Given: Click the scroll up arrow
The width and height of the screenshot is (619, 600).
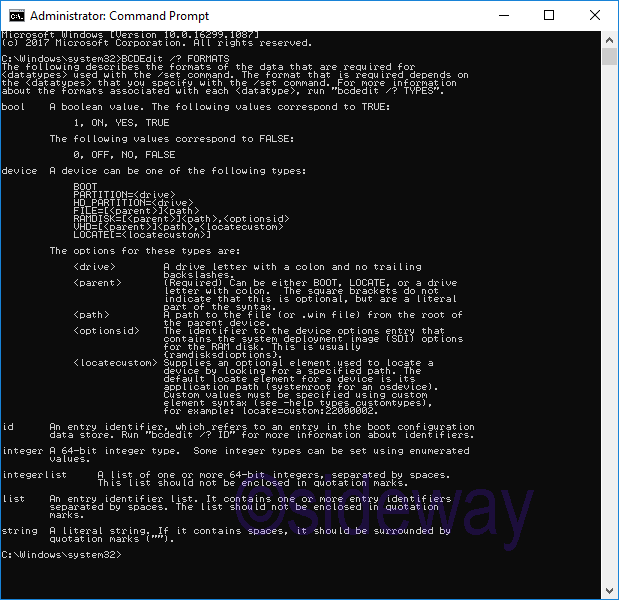Looking at the screenshot, I should point(609,39).
